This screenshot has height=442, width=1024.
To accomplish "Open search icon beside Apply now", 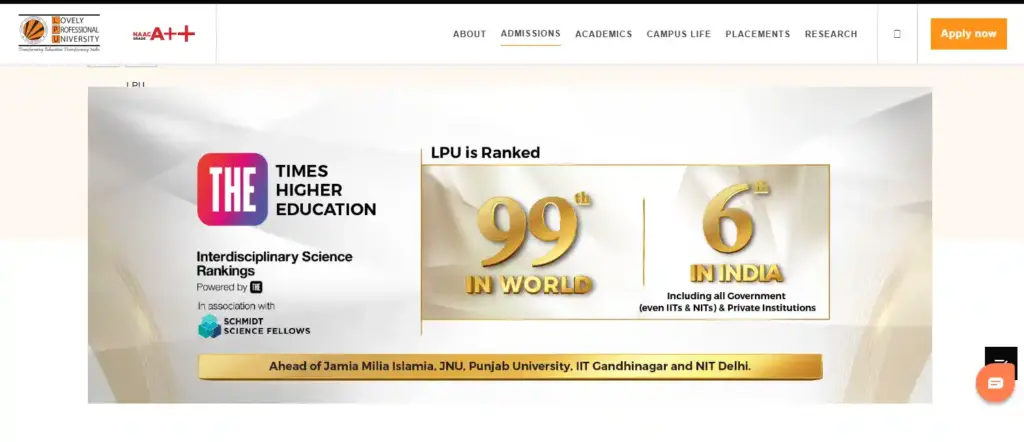I will (x=897, y=34).
